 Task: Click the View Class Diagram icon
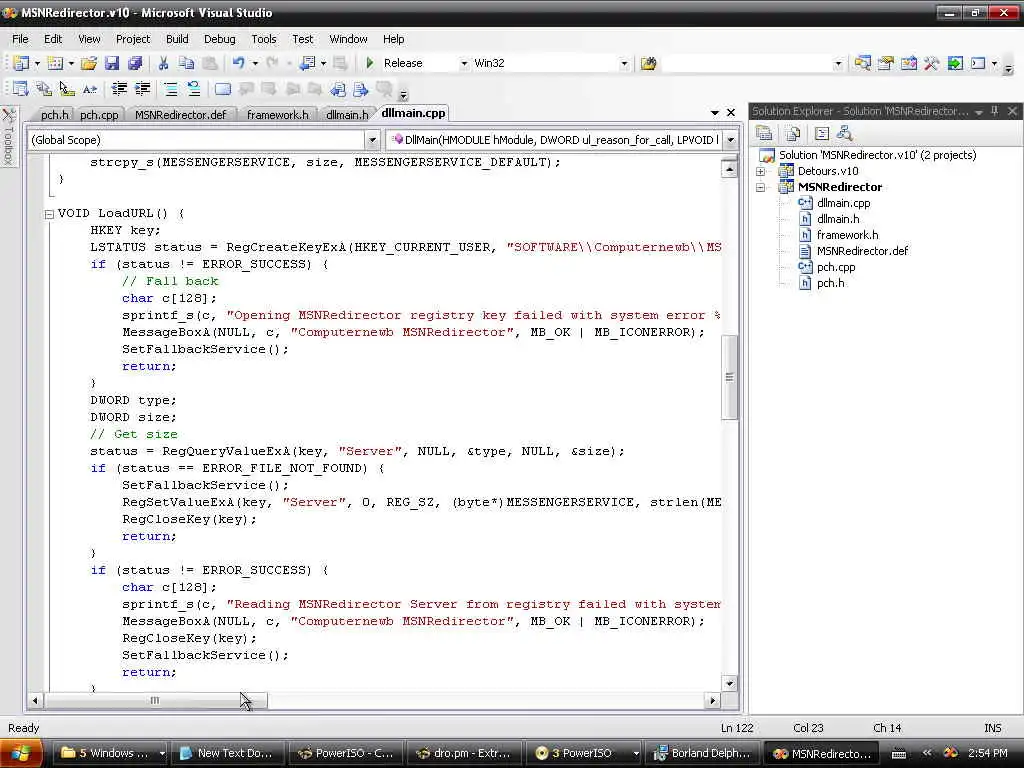(844, 134)
